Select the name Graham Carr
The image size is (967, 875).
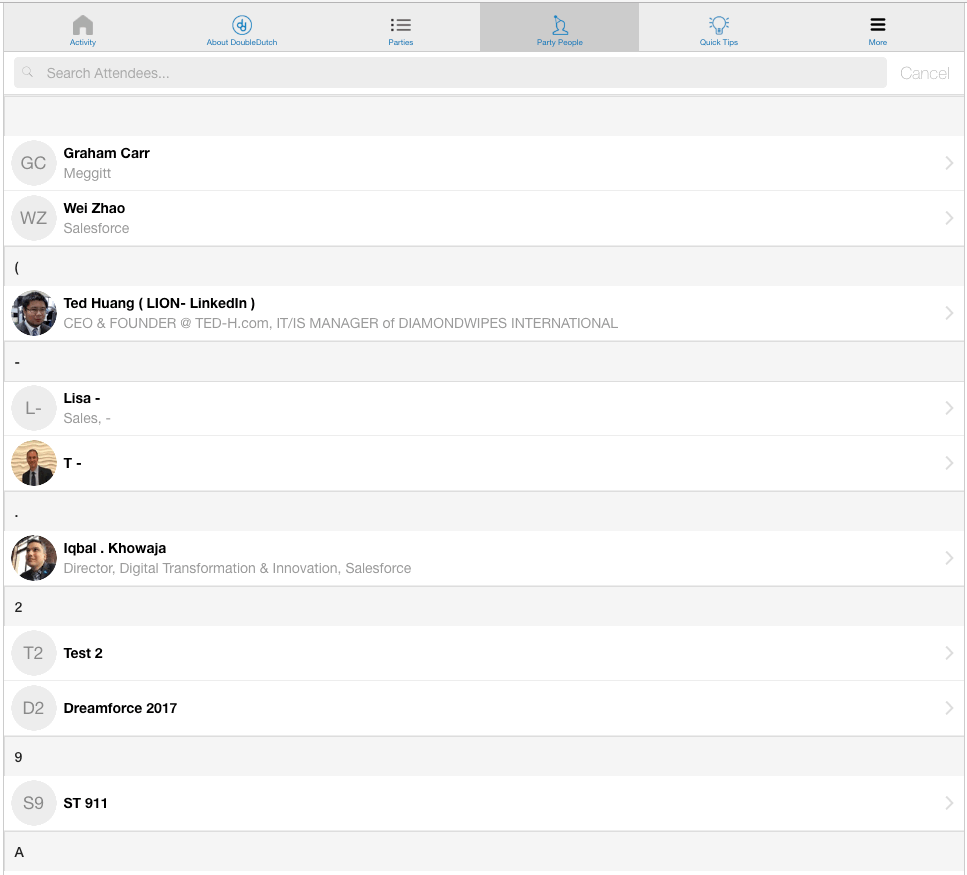coord(106,153)
